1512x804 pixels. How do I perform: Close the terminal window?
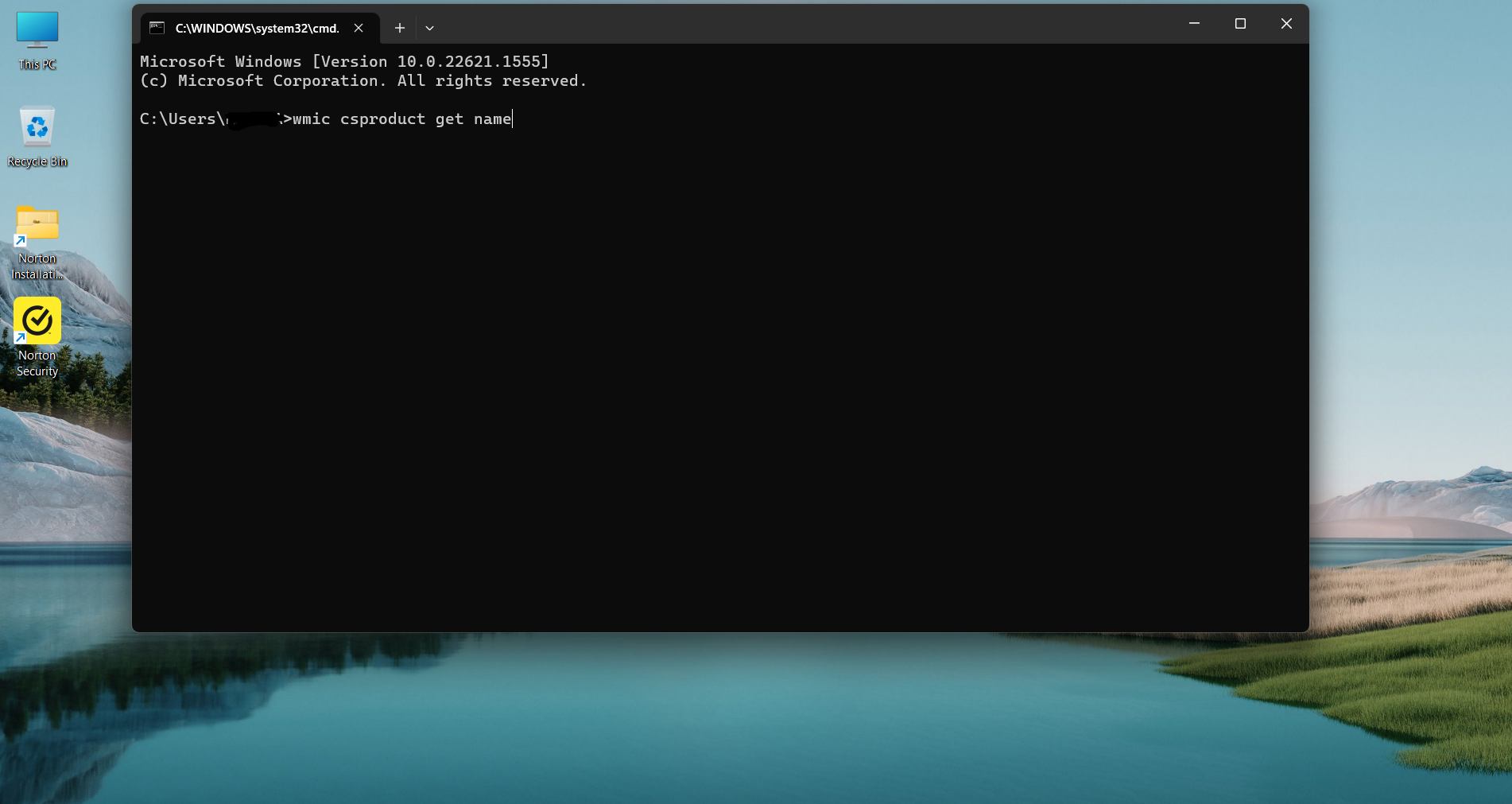(x=1286, y=24)
